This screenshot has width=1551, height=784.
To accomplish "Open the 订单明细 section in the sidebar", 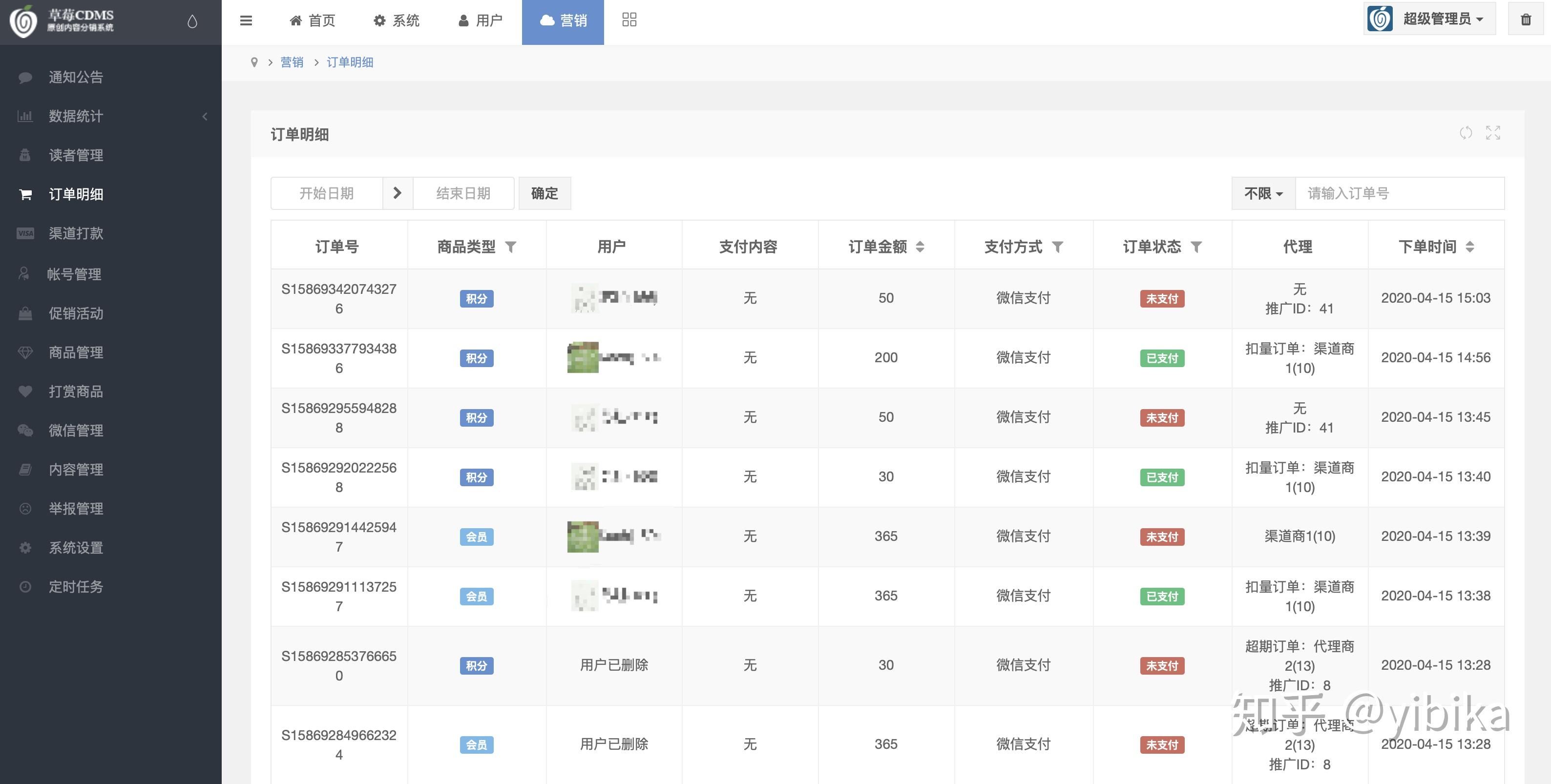I will coord(75,194).
